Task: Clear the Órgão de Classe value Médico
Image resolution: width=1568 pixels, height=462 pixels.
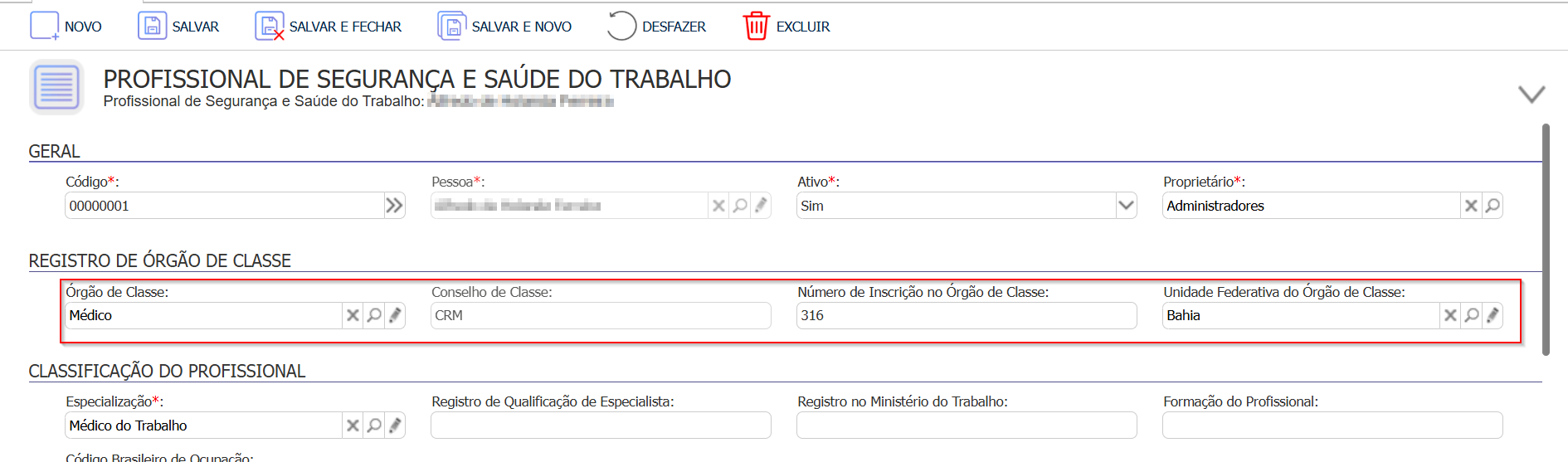Action: pos(353,315)
